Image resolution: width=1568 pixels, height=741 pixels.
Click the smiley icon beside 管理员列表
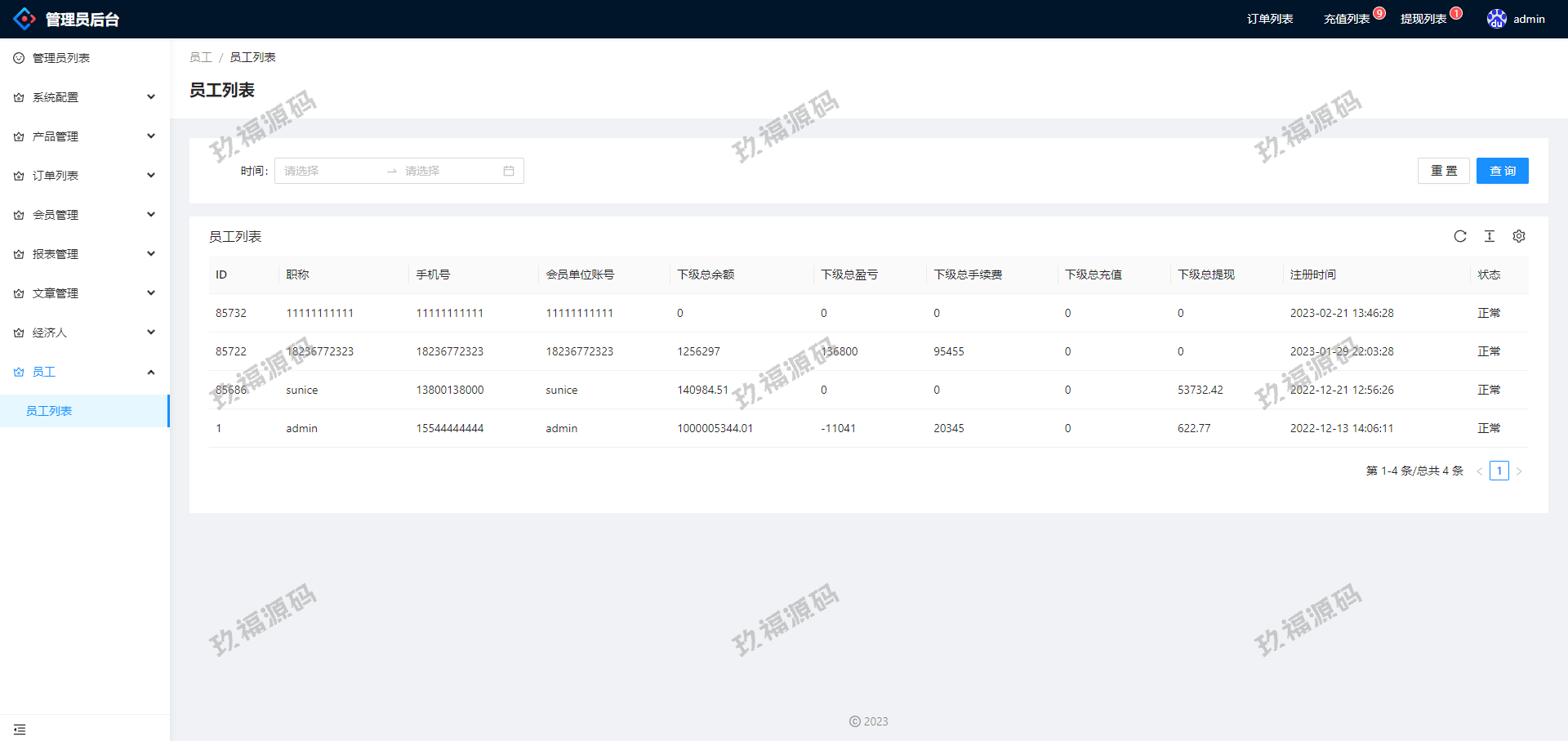click(19, 58)
